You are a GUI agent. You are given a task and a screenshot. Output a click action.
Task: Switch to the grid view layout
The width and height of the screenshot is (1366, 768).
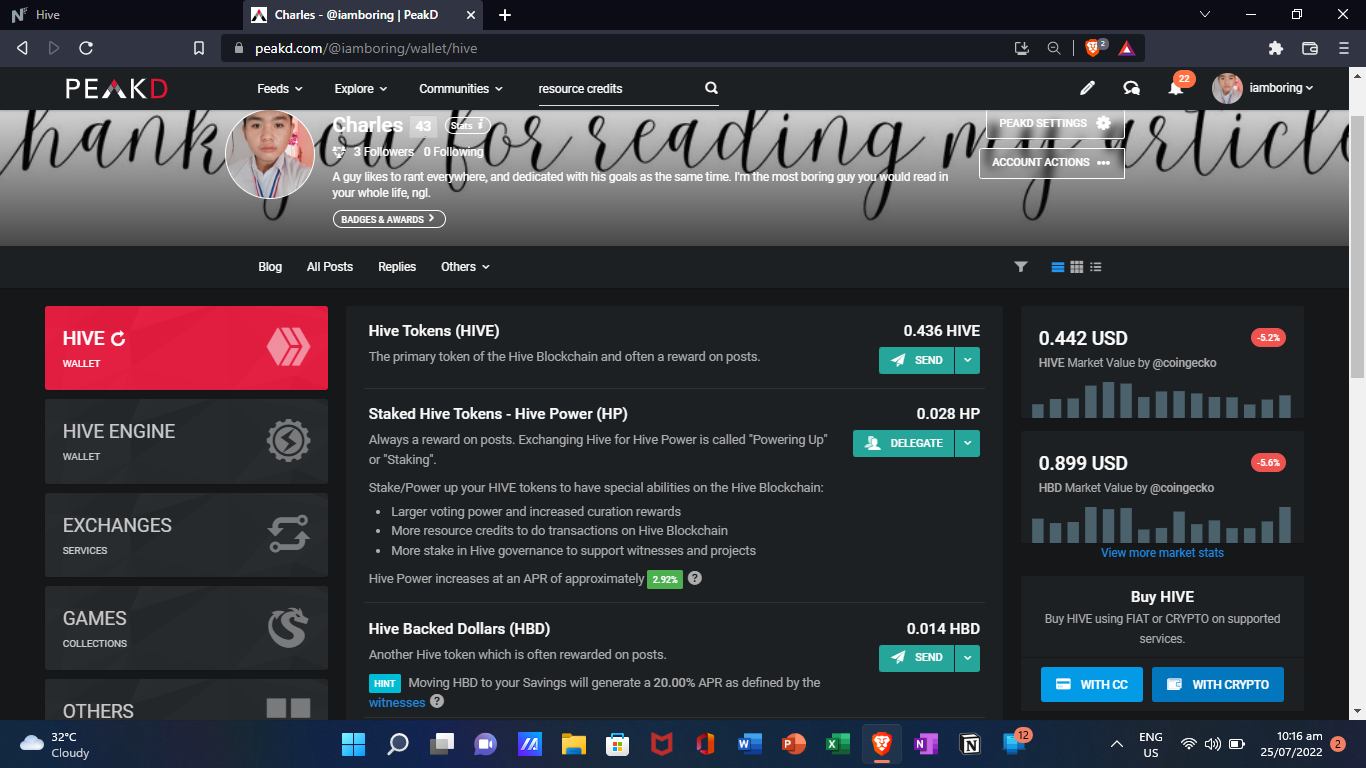1077,267
